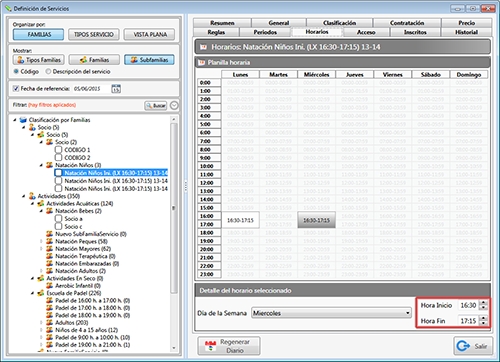
Task: Click the Adultos (203) subfamily icon
Action: click(49, 322)
